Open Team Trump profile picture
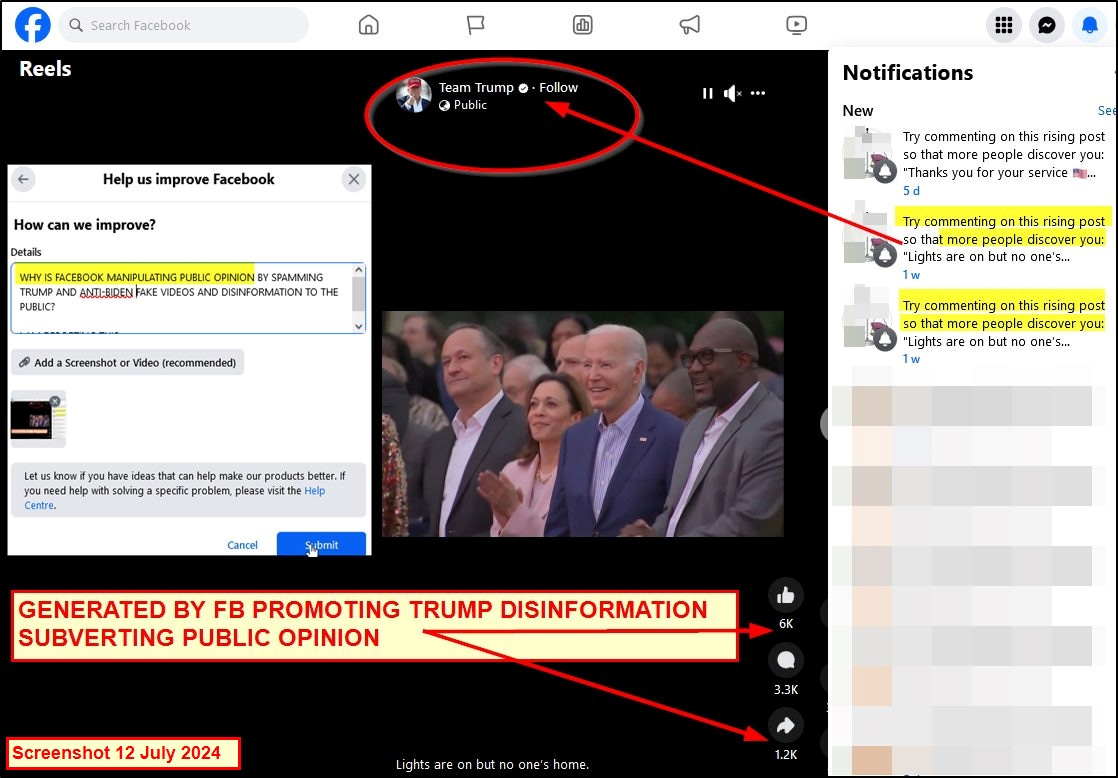Screen dimensions: 1118x778 pyautogui.click(x=414, y=95)
